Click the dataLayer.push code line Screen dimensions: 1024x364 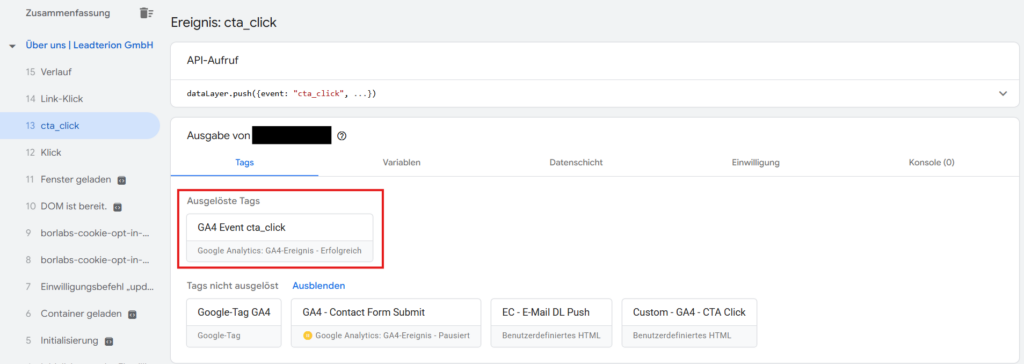(x=281, y=94)
